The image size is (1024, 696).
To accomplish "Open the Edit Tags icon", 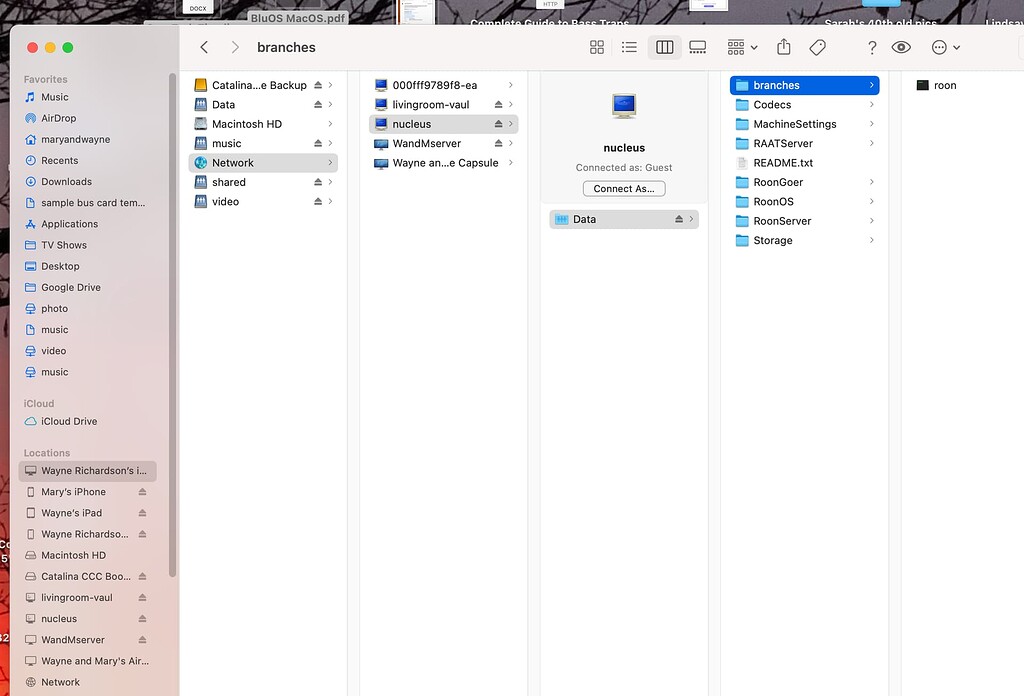I will [817, 47].
